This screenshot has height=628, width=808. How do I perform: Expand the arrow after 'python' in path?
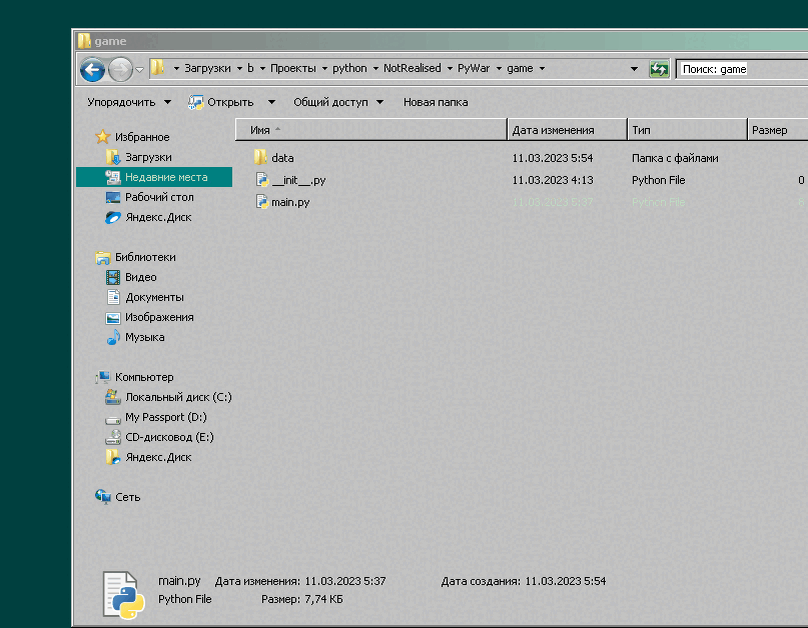[375, 69]
